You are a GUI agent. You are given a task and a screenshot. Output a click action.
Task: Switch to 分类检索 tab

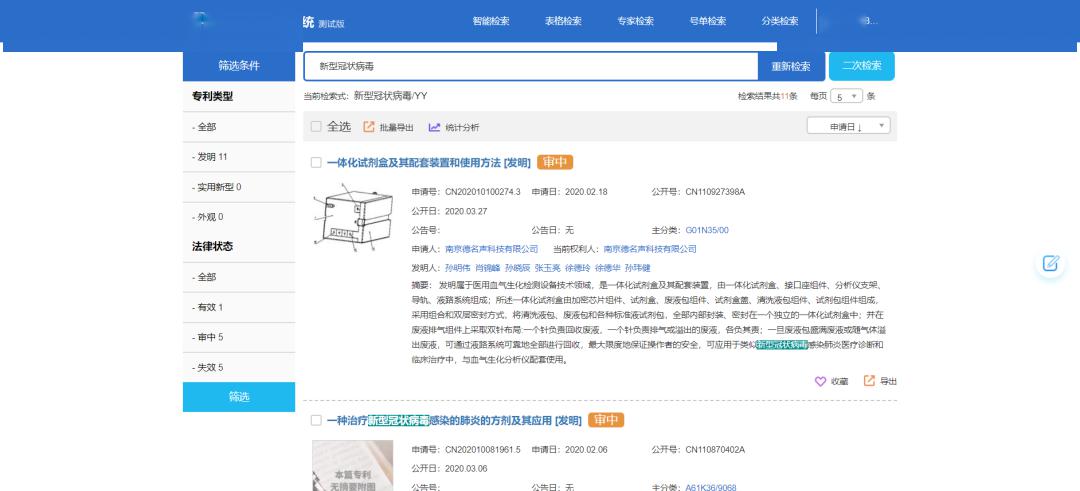(x=780, y=21)
